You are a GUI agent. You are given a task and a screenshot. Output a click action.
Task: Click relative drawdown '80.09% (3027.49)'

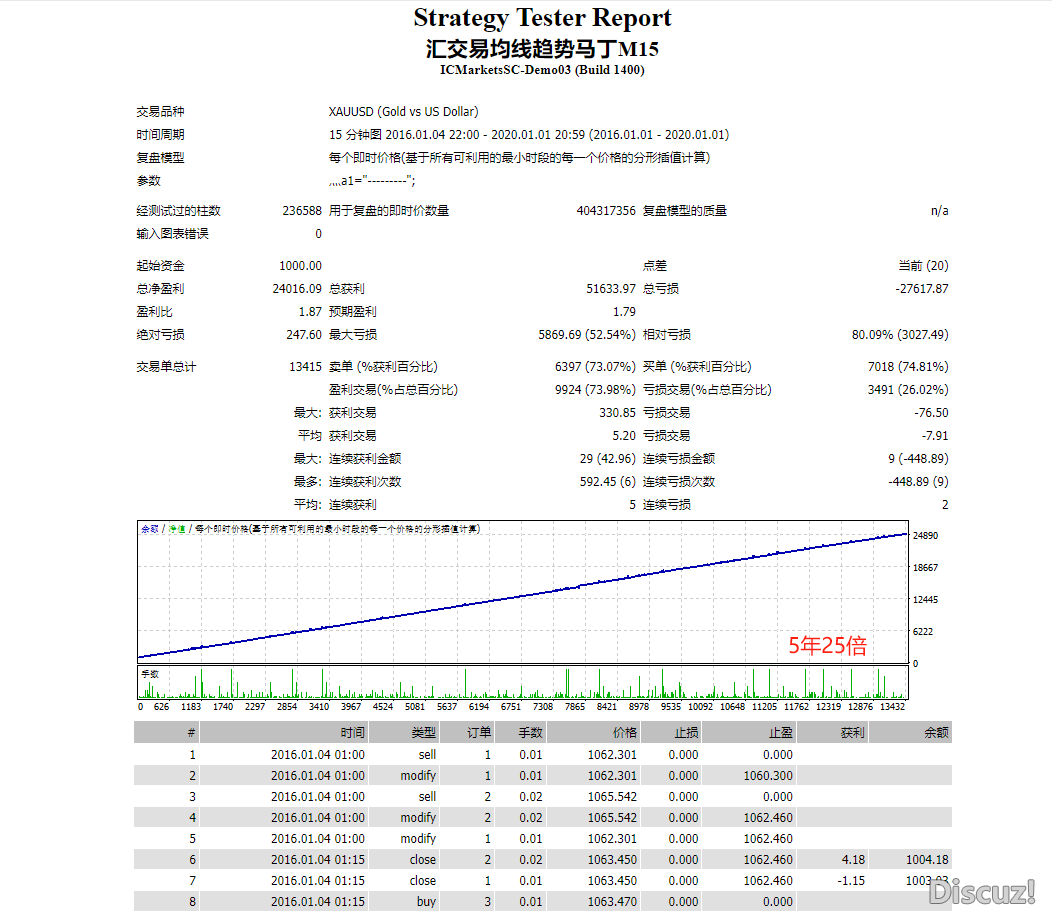pos(900,335)
